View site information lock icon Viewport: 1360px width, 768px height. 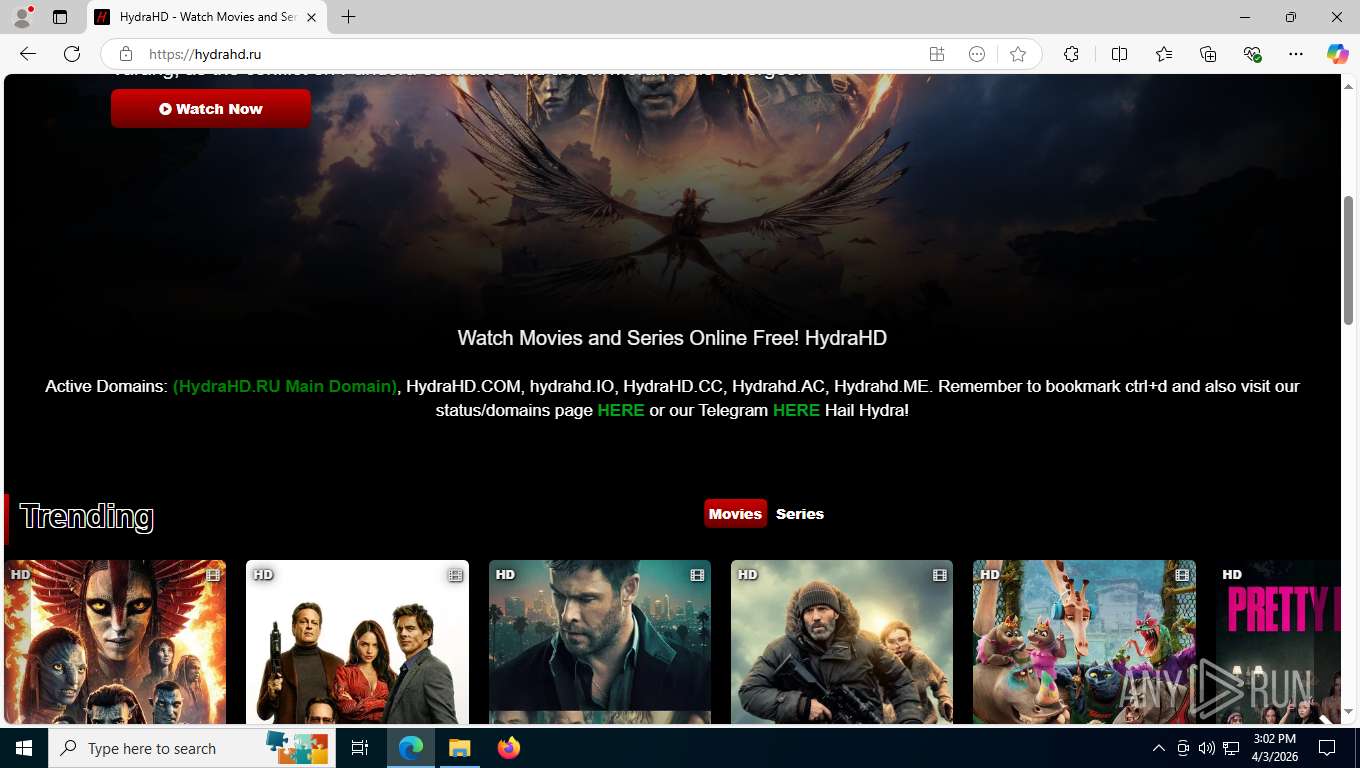126,54
